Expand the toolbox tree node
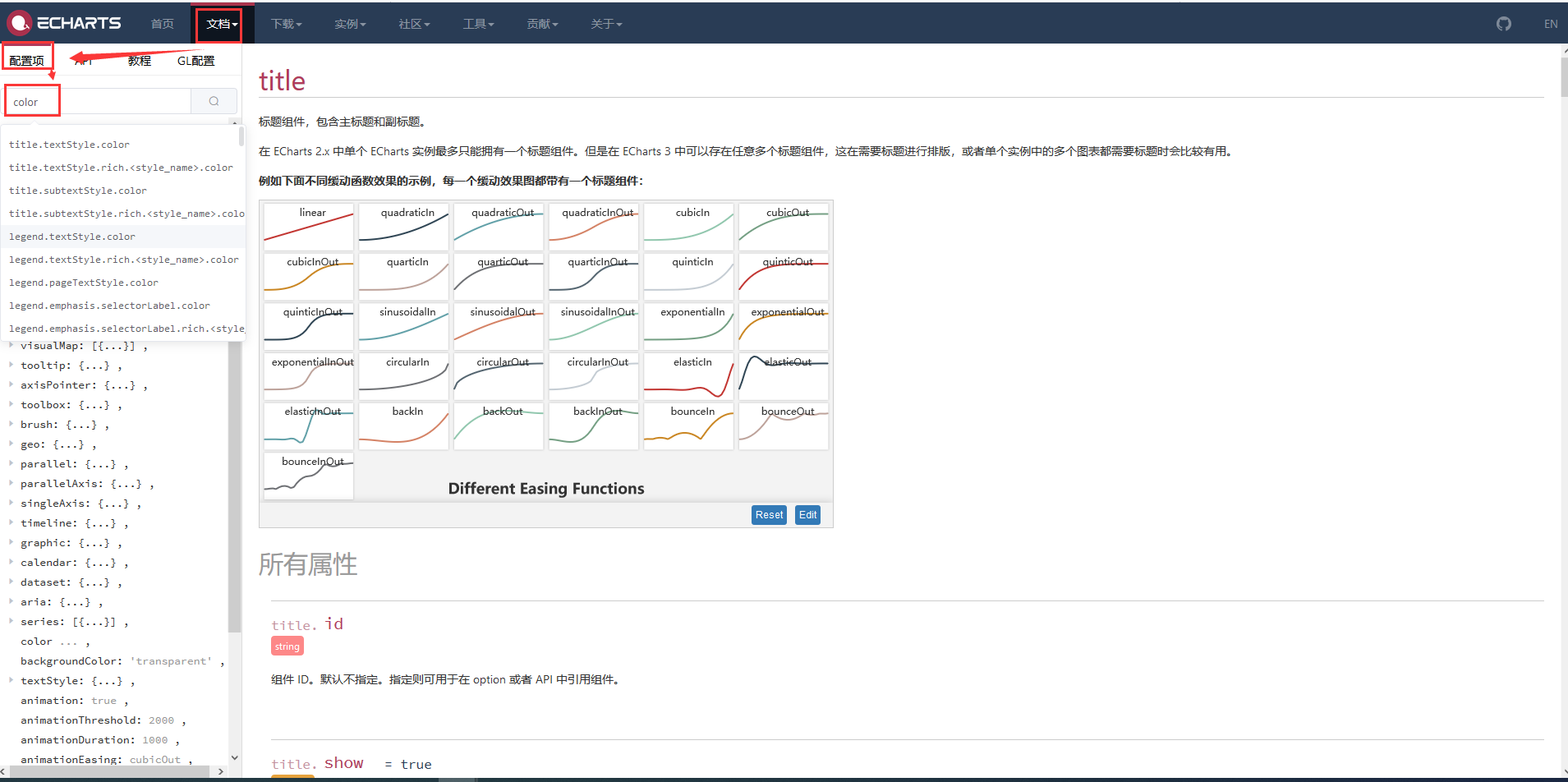This screenshot has width=1568, height=782. [11, 404]
